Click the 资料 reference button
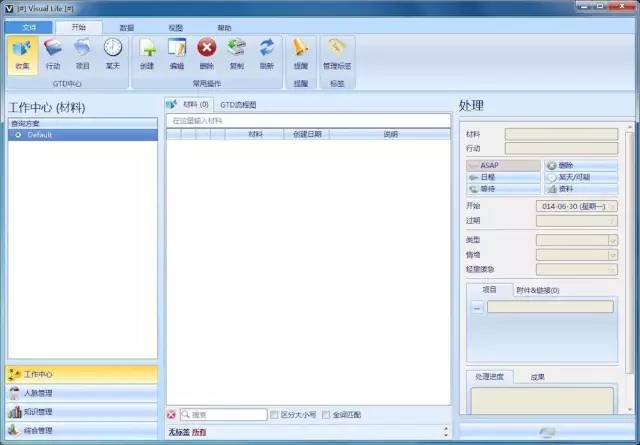This screenshot has width=640, height=445. pos(581,189)
